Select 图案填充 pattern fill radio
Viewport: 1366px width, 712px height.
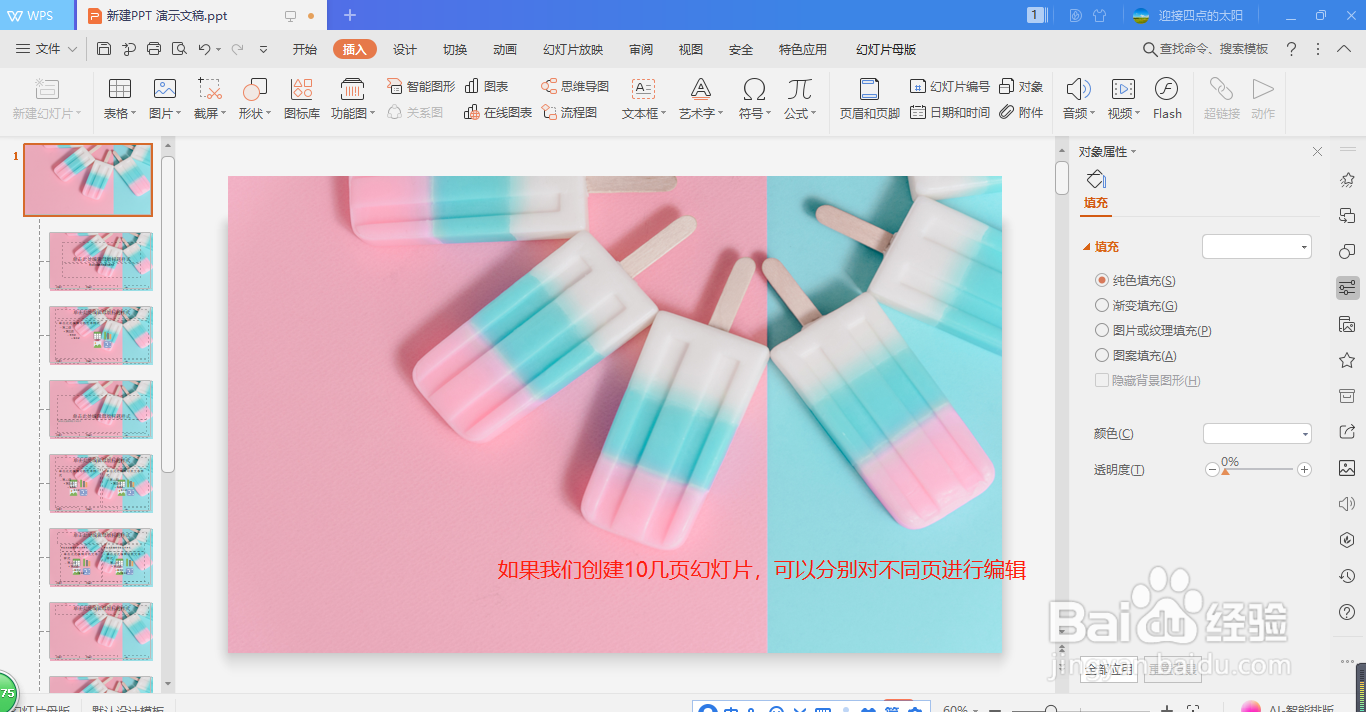(1102, 355)
